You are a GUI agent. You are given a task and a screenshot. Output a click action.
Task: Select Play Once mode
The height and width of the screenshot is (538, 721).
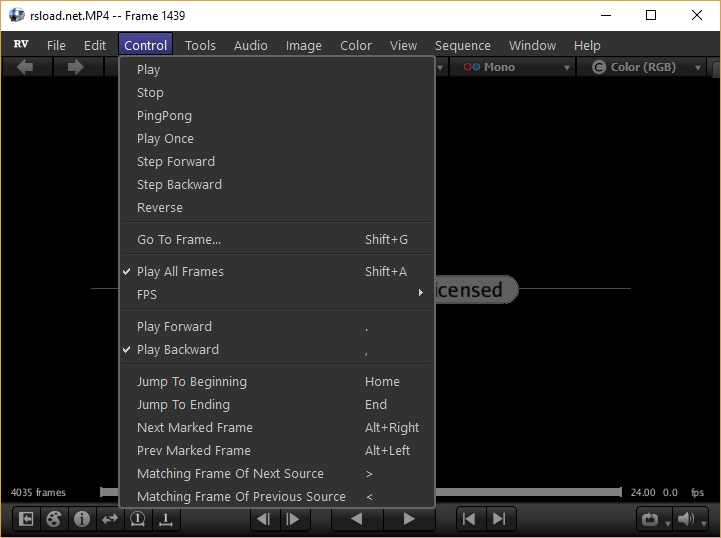(x=277, y=138)
